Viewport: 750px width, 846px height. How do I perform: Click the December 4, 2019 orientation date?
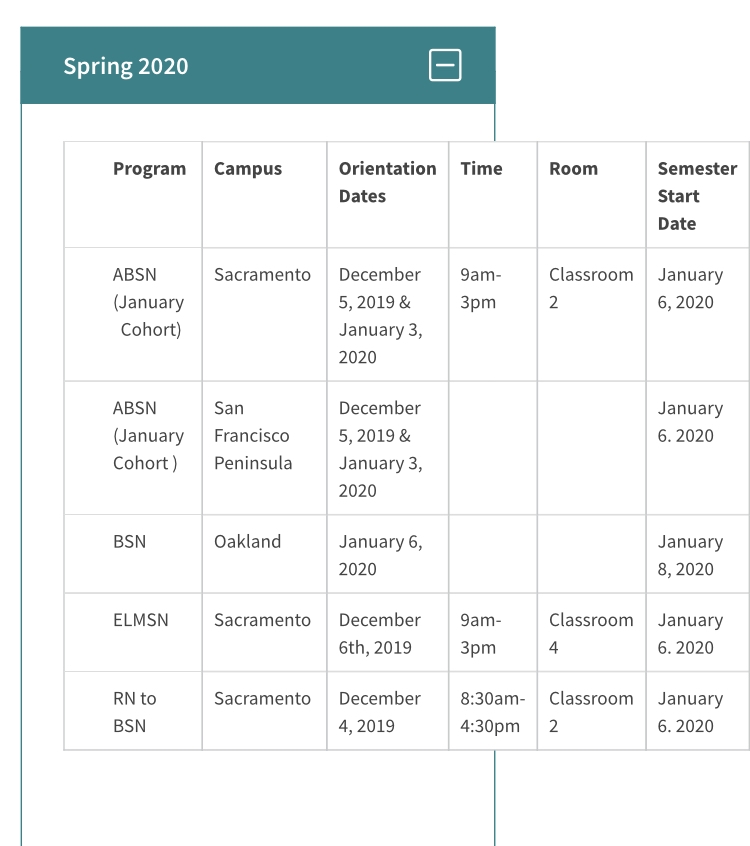380,712
